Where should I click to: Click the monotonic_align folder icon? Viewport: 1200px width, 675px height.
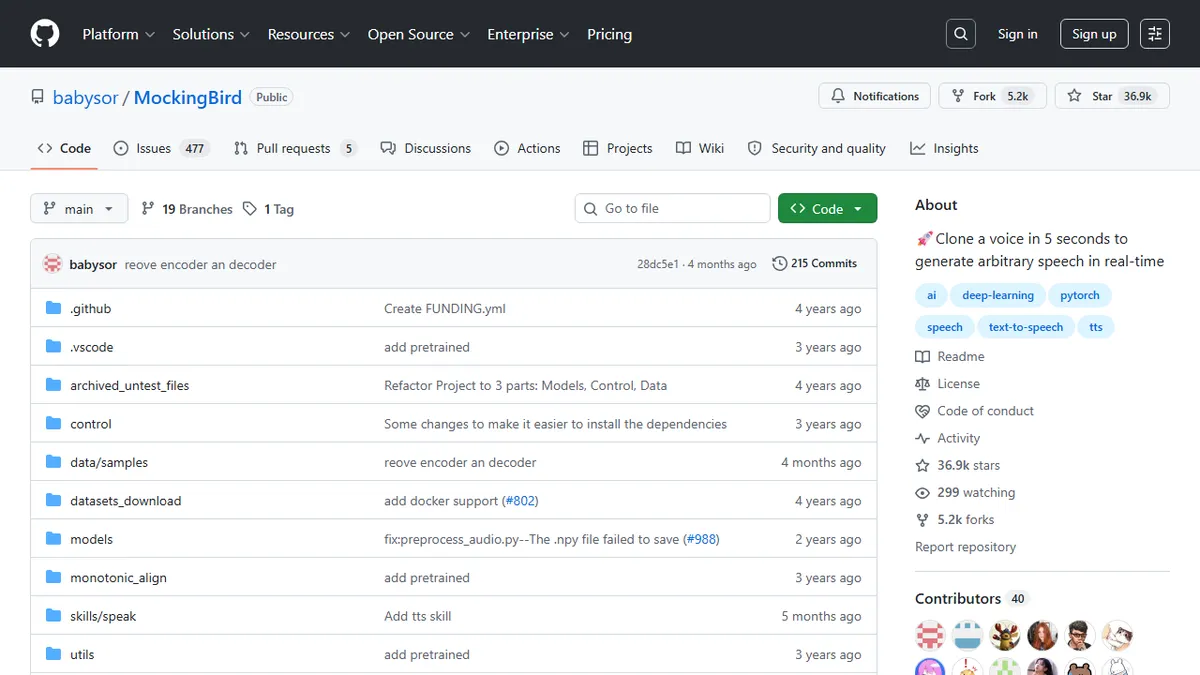click(x=54, y=577)
